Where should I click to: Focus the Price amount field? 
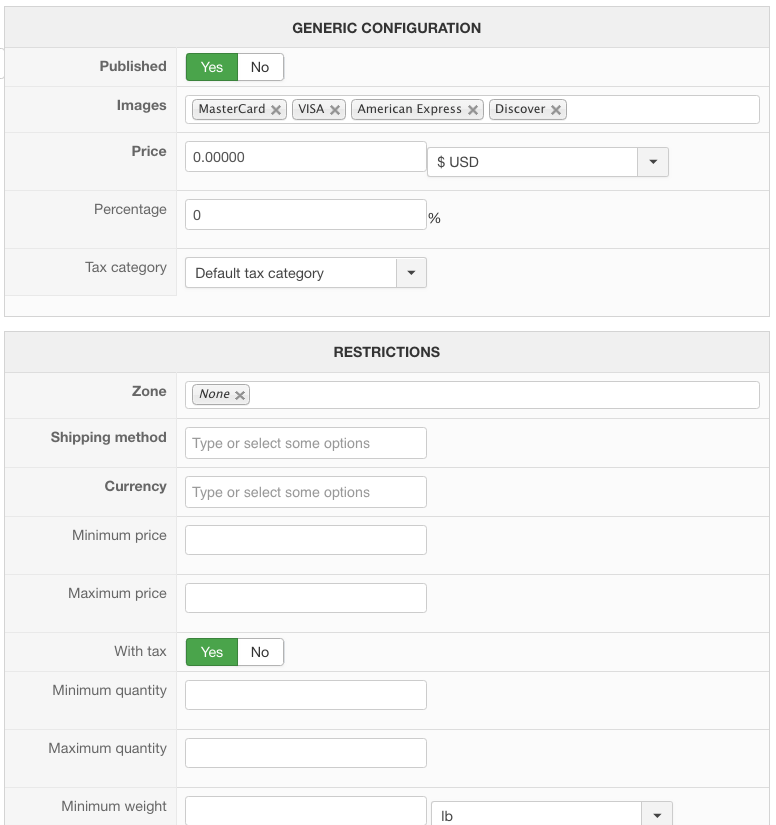click(x=306, y=157)
